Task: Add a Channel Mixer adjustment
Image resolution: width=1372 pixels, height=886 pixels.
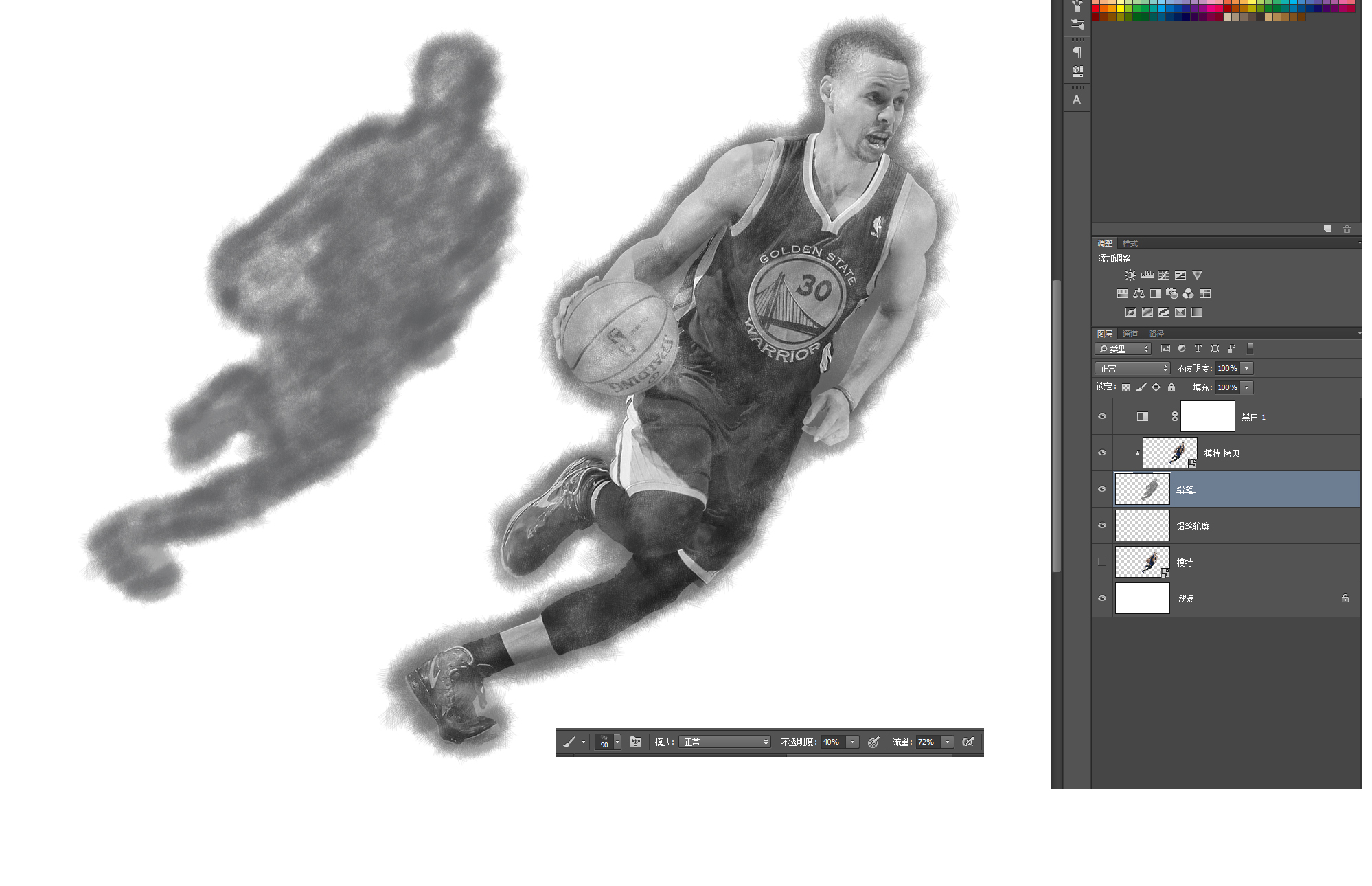Action: tap(1188, 294)
